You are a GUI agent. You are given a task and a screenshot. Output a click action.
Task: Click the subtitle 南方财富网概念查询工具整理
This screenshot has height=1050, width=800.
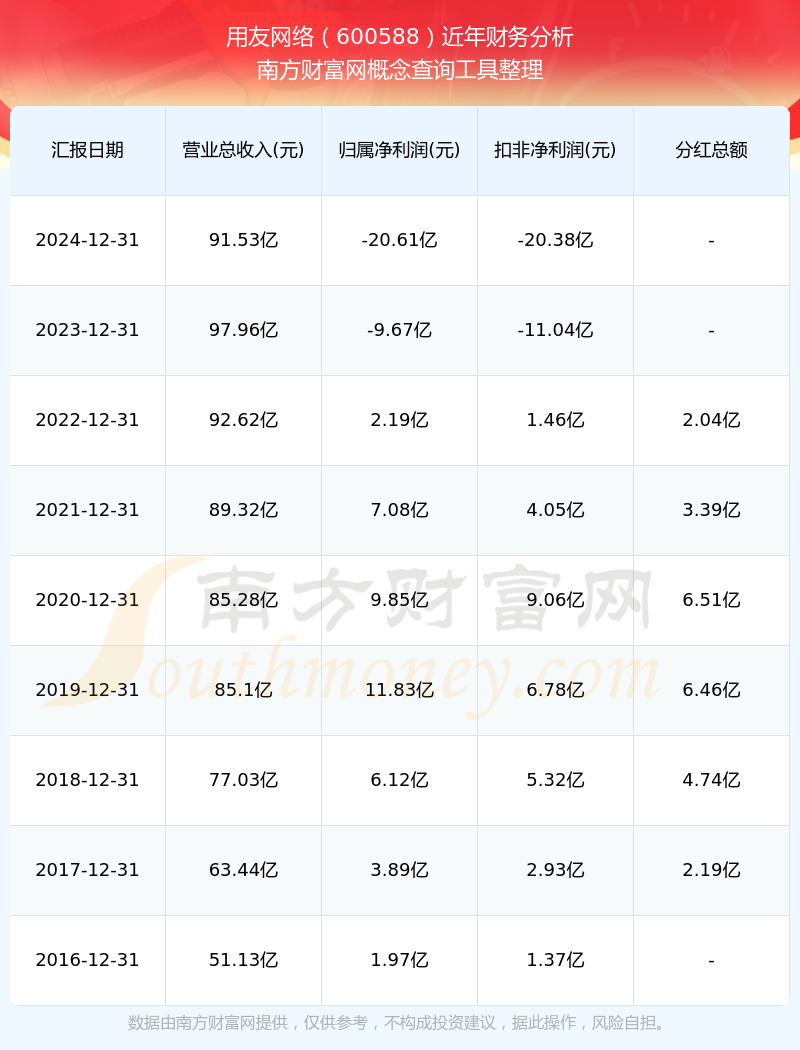(400, 70)
